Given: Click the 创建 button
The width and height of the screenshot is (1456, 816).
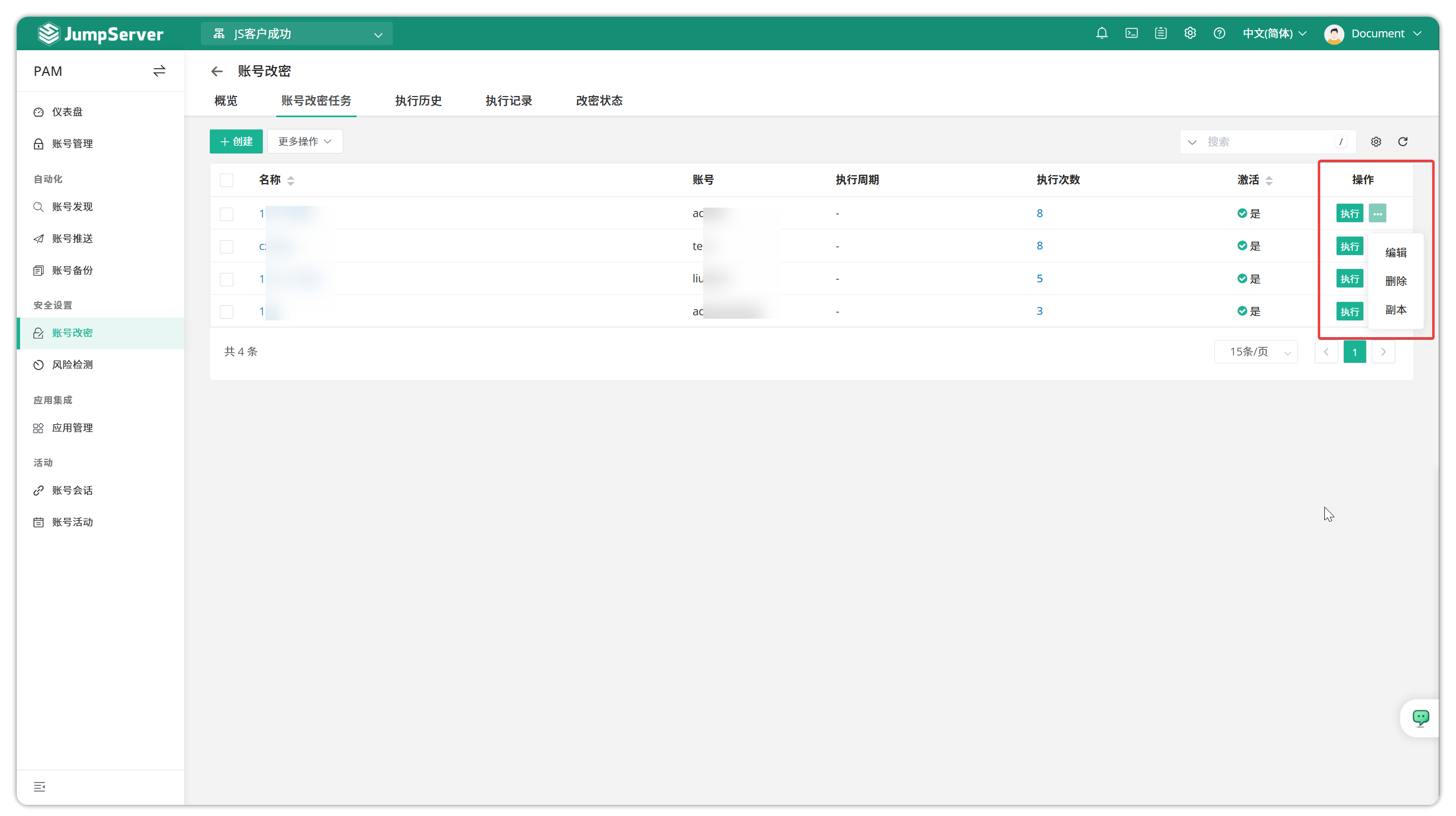Looking at the screenshot, I should pyautogui.click(x=236, y=141).
